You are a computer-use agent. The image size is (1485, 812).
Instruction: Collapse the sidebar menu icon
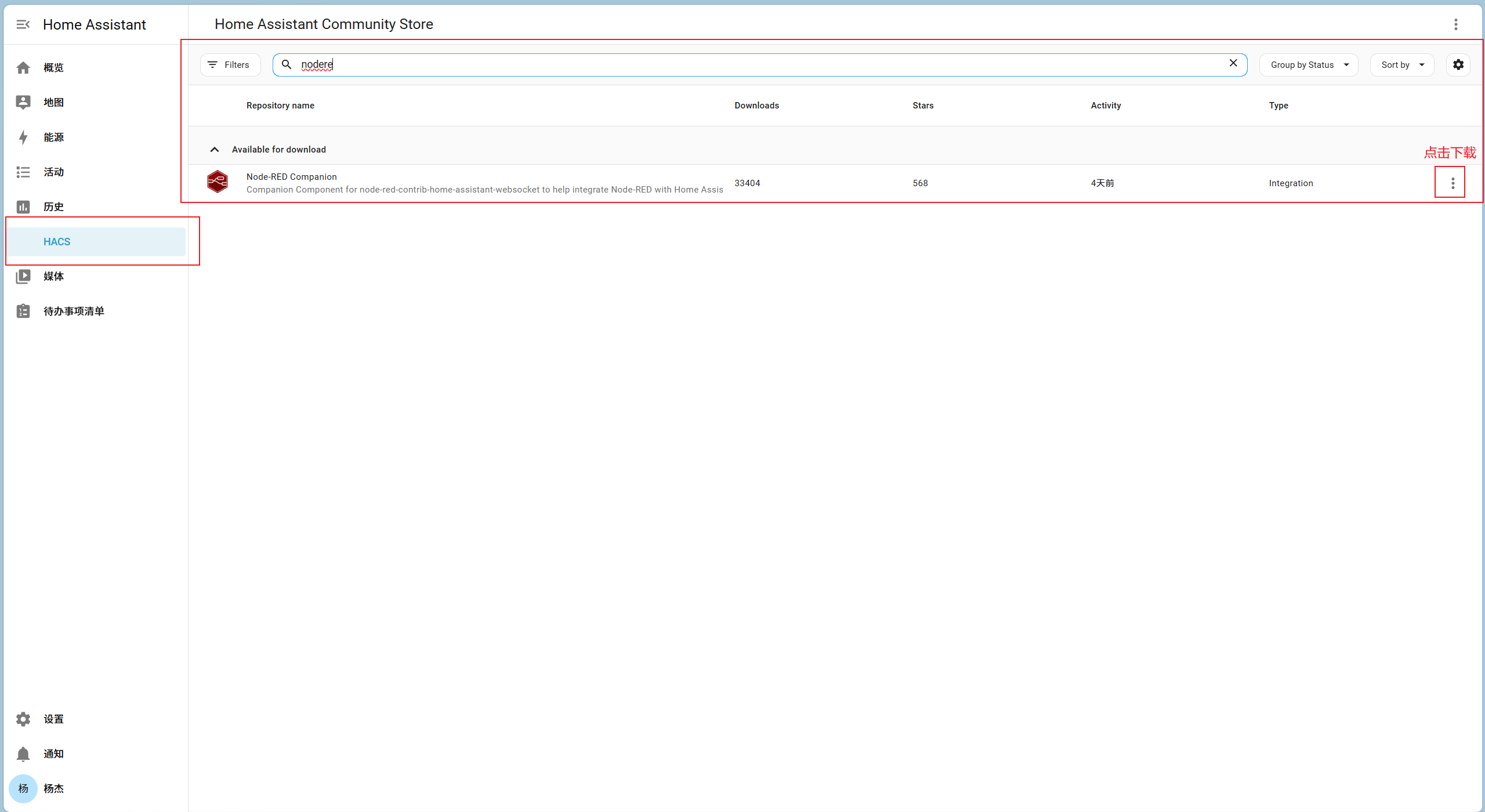coord(23,24)
